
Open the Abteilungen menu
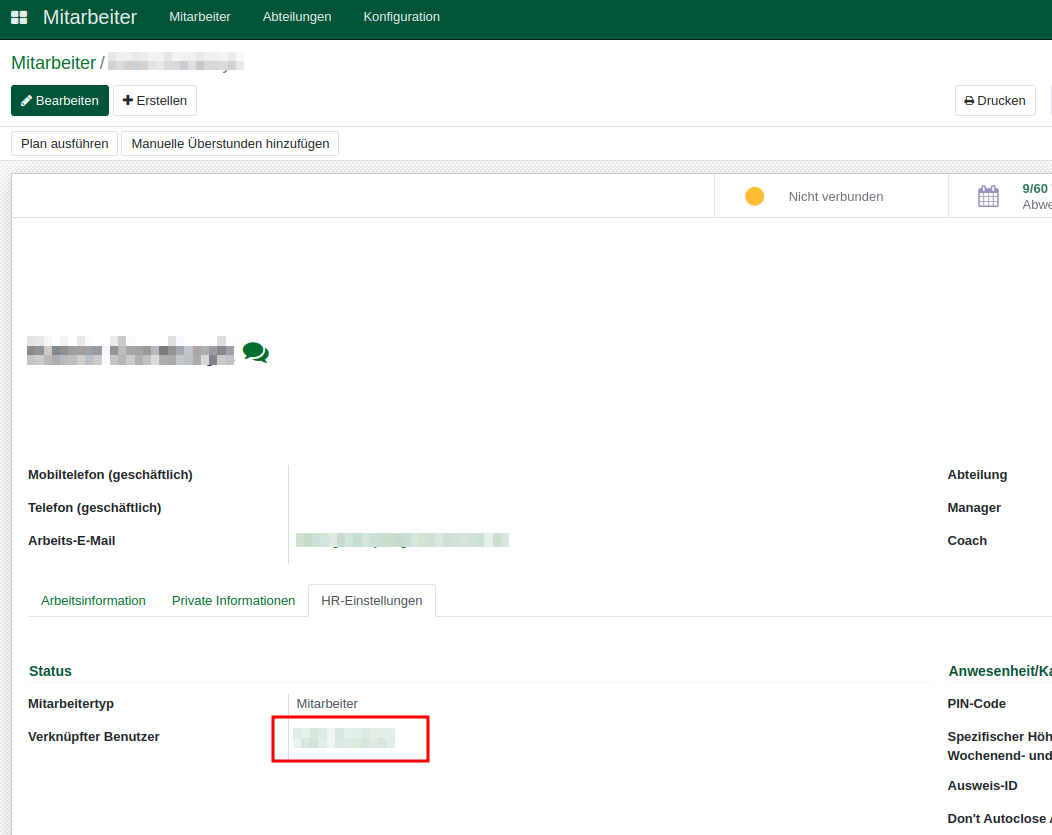(297, 17)
